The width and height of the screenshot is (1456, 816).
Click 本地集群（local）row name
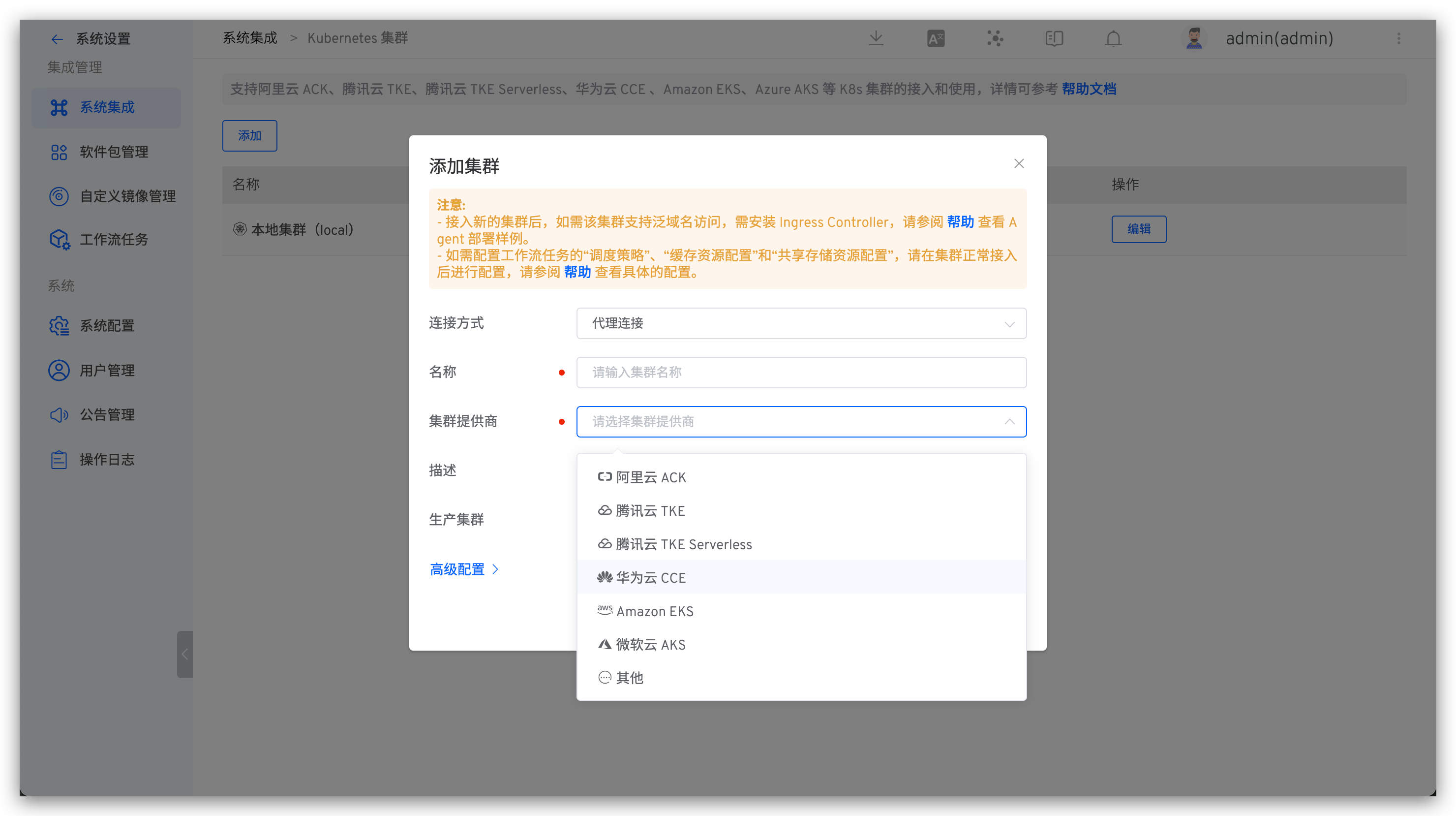(x=303, y=229)
